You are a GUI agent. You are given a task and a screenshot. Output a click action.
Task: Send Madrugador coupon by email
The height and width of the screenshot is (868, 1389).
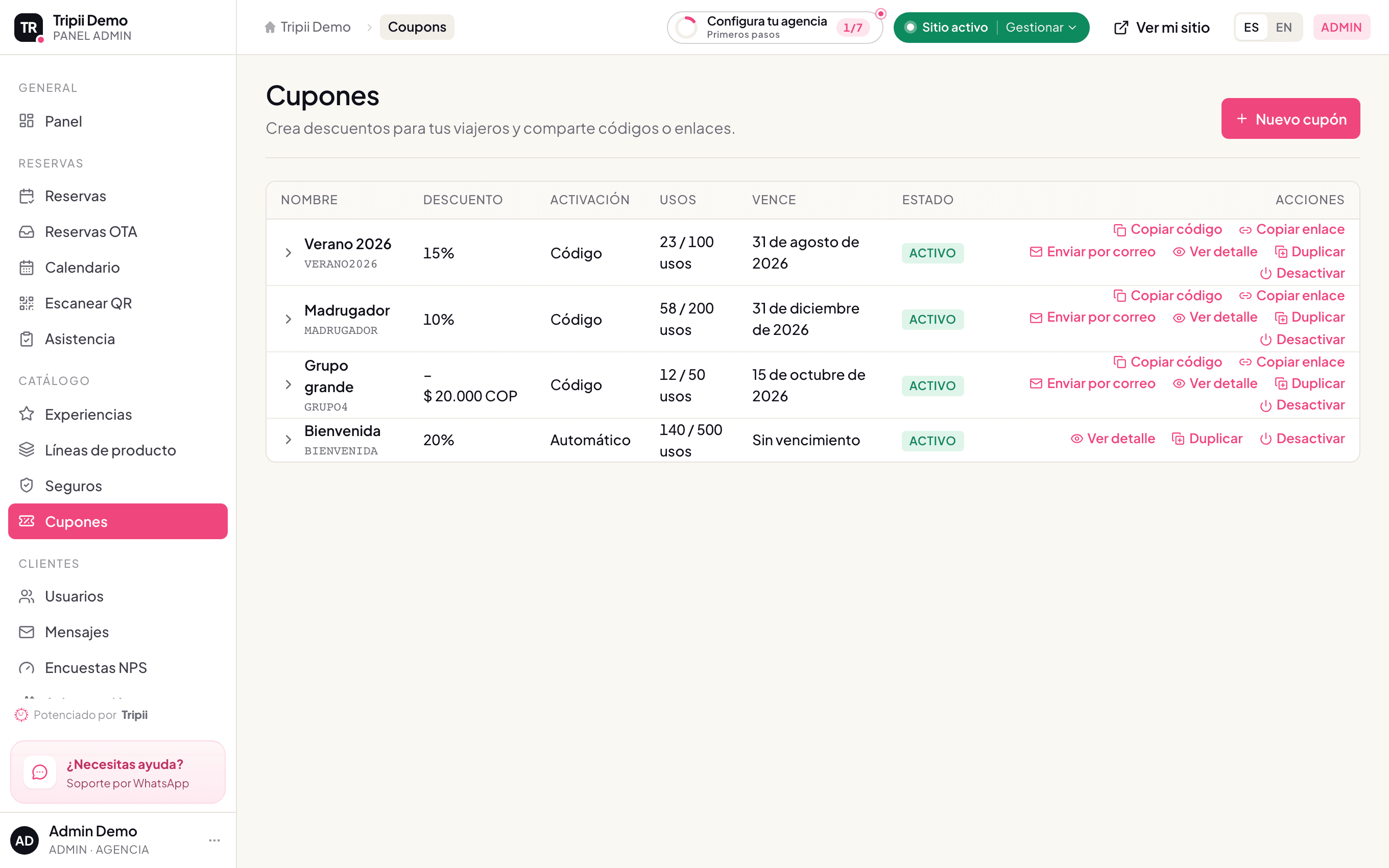(x=1092, y=318)
